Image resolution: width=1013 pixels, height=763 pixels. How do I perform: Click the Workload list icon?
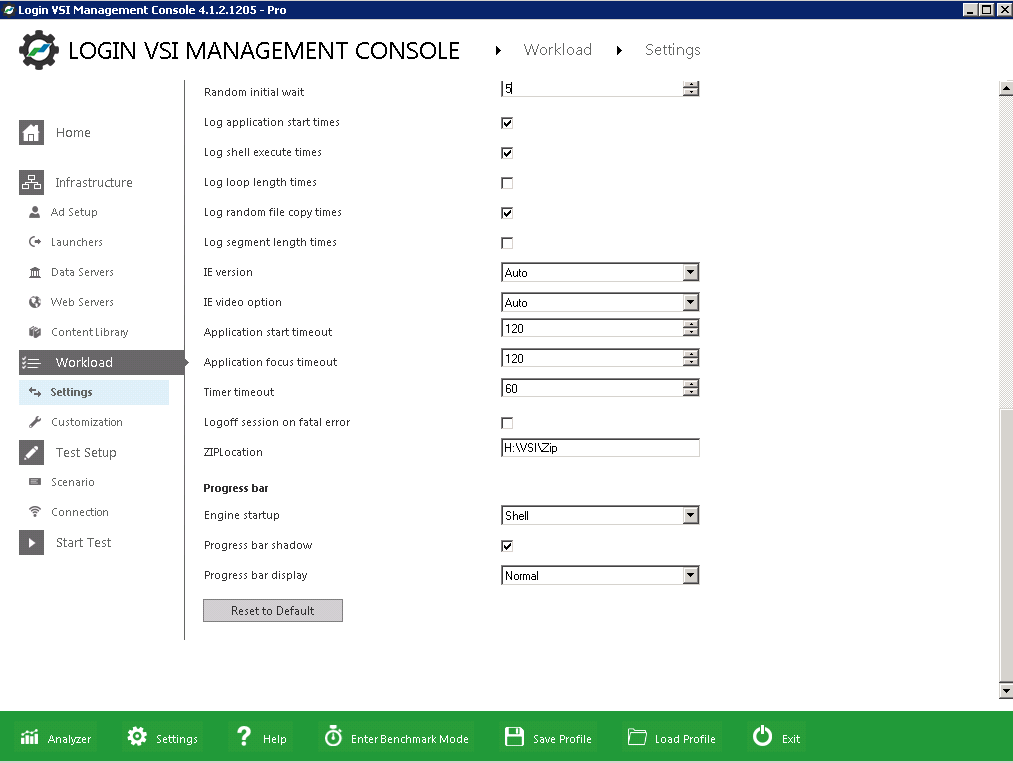coord(31,362)
